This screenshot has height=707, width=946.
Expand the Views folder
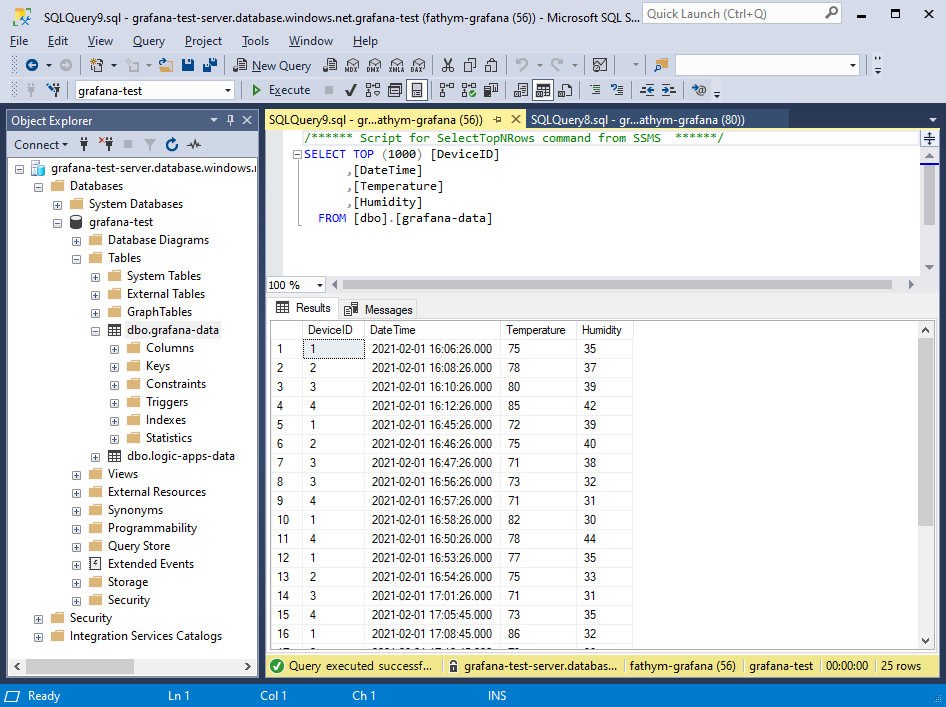point(76,475)
